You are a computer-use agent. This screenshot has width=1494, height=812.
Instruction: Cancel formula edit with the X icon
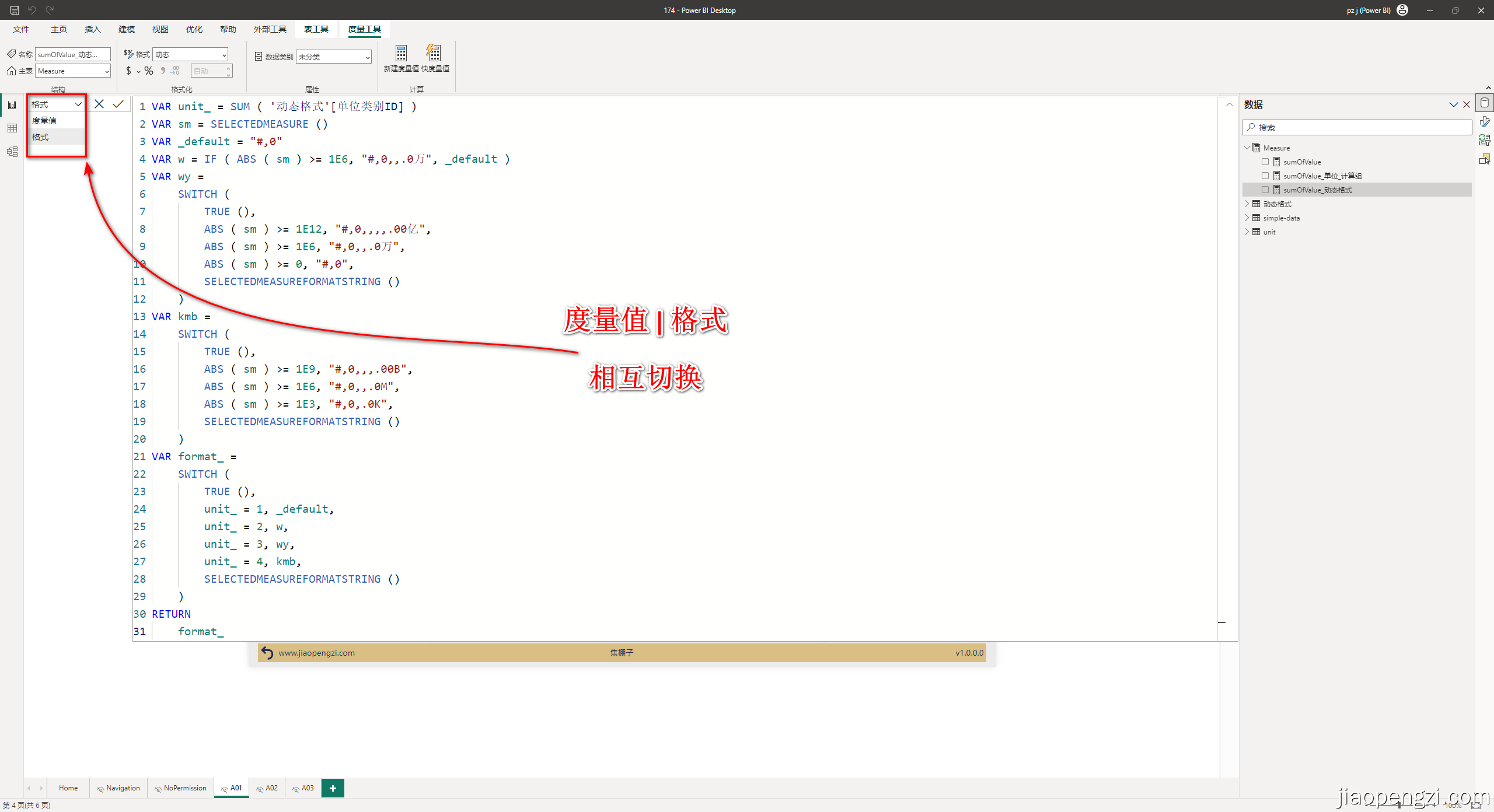[x=99, y=104]
